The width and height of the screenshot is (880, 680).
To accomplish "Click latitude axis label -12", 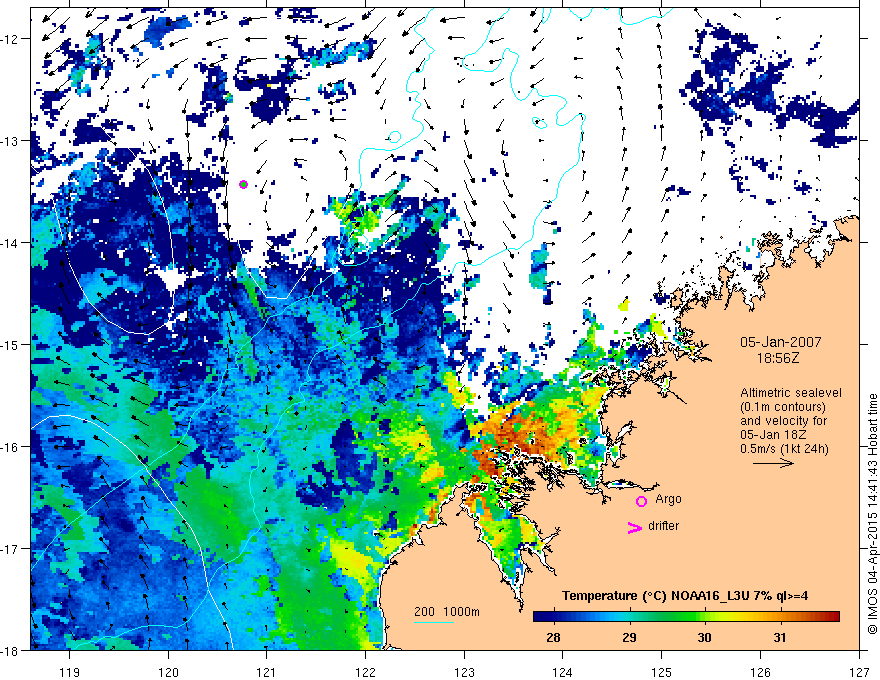I will [11, 39].
